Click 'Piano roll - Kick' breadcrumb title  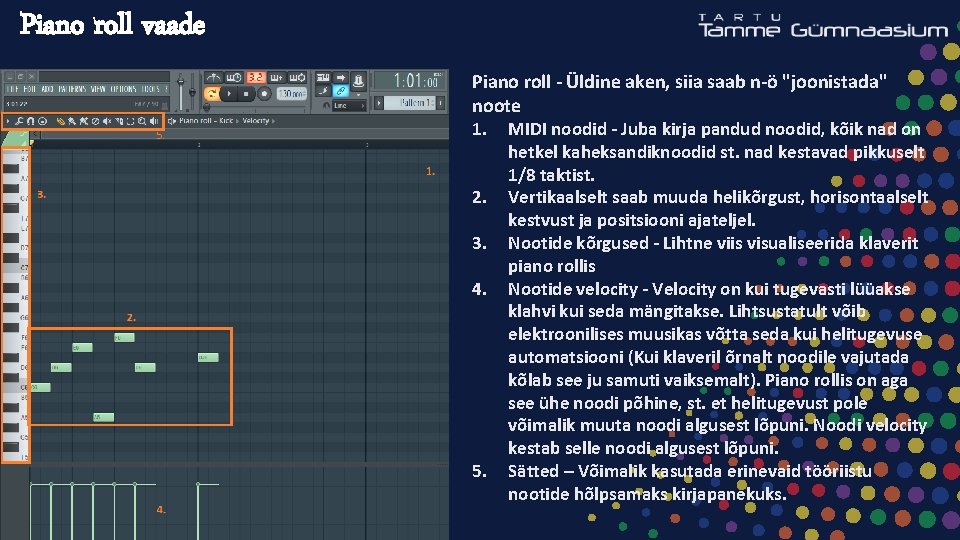(x=206, y=121)
